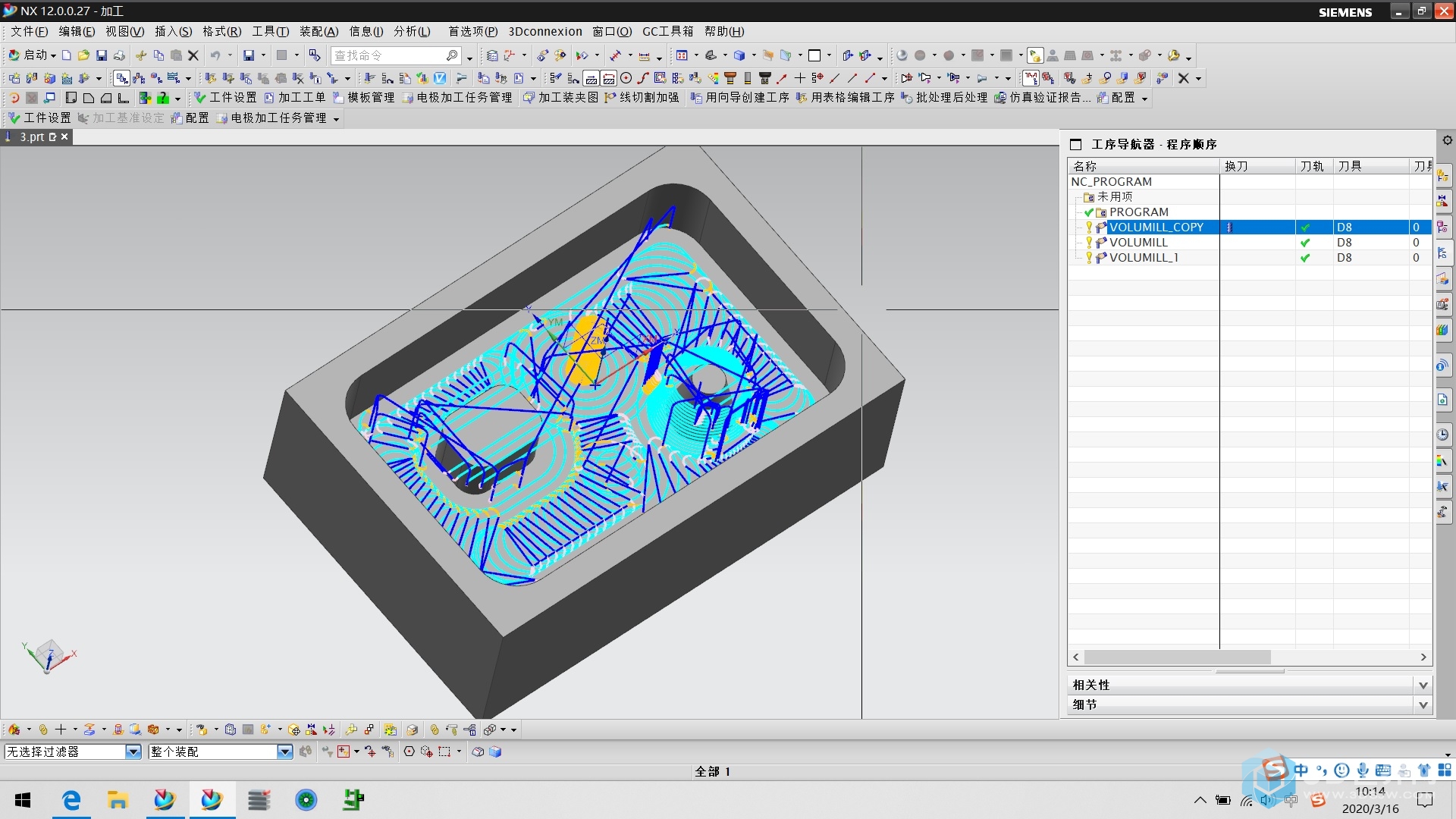Select the VOLUMILL_1 operation row

(x=1249, y=258)
